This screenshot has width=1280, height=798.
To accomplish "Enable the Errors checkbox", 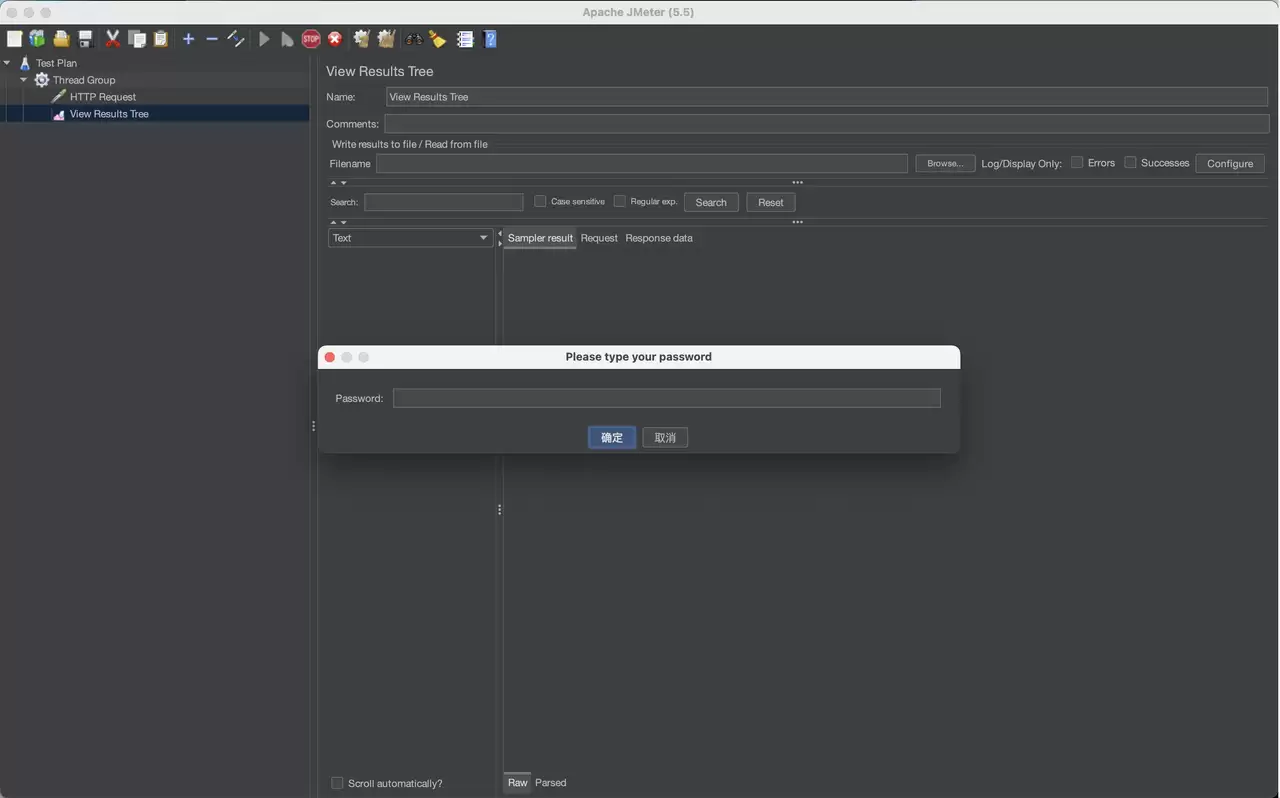I will tap(1077, 162).
